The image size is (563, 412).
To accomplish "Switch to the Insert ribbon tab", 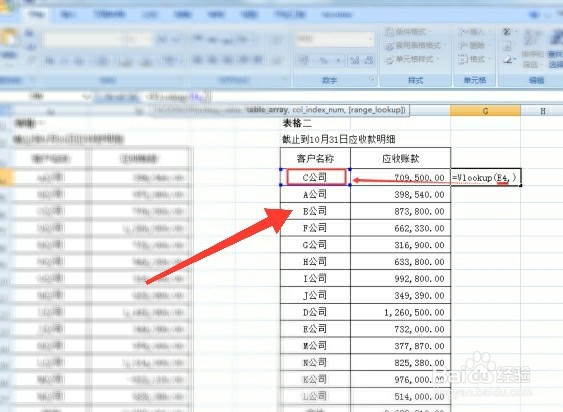I will click(x=68, y=15).
